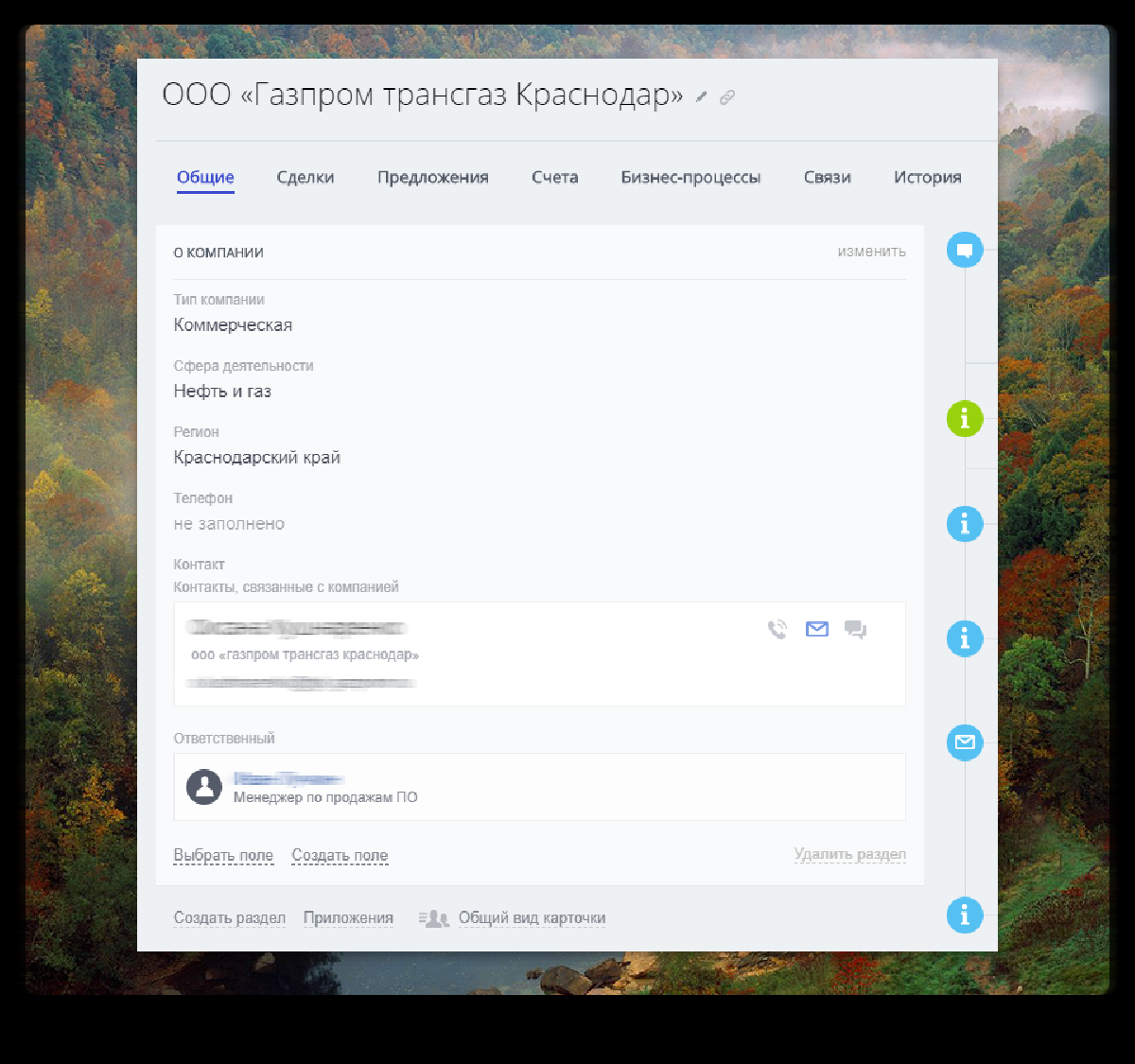Viewport: 1135px width, 1064px height.
Task: Click the О КОМПАНИИ section heading
Action: tap(218, 253)
